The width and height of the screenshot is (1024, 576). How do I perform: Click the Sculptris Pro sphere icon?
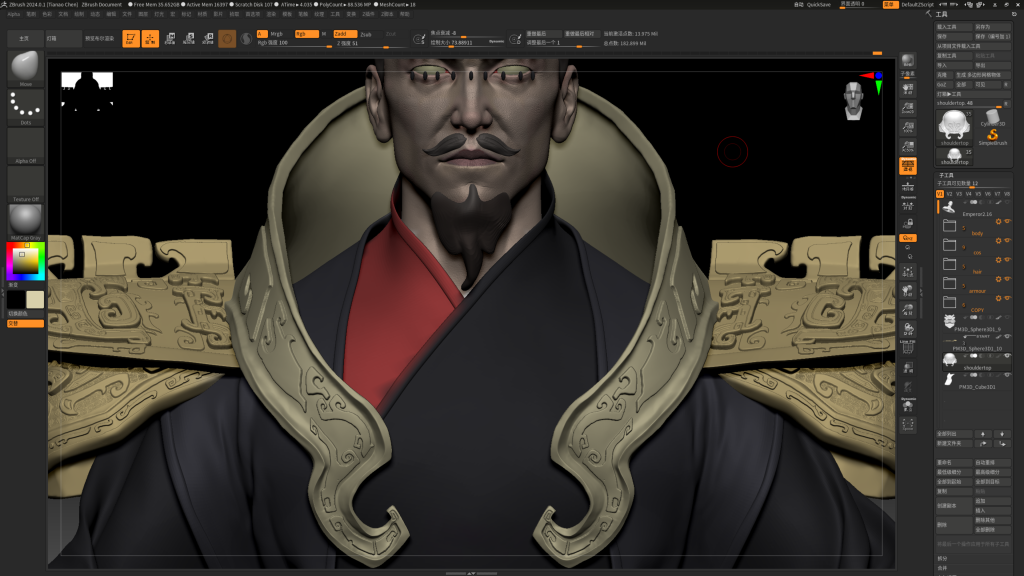246,39
